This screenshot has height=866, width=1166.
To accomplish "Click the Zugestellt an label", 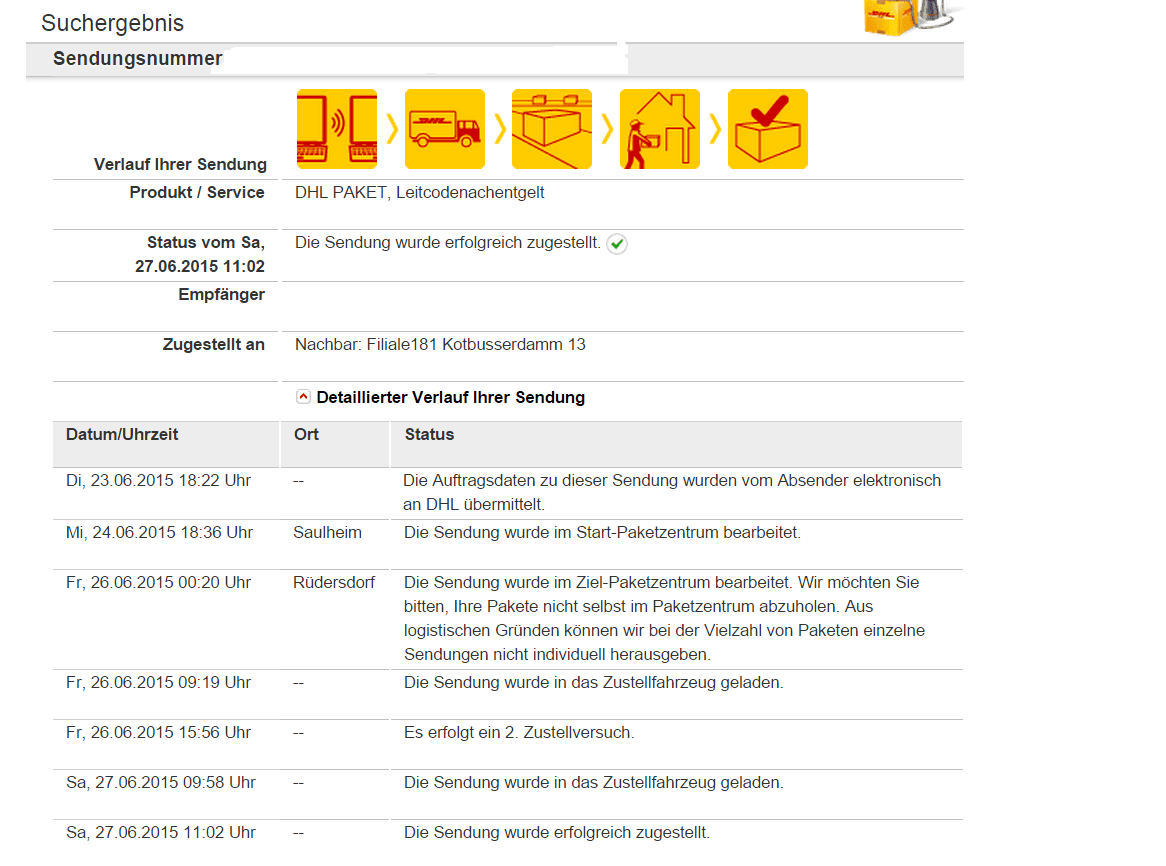I will (213, 344).
